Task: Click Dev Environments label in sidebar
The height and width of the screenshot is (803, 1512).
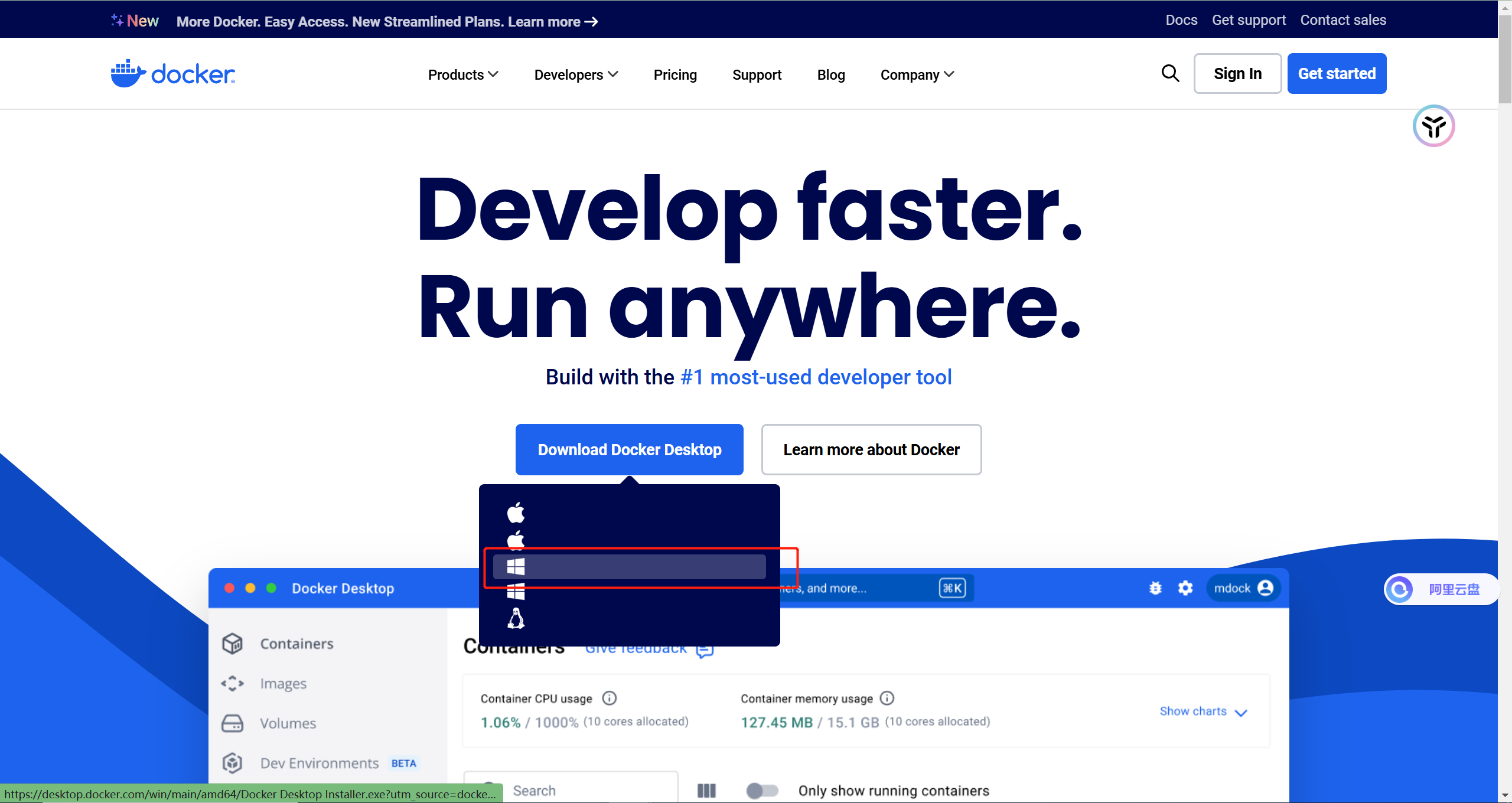Action: tap(319, 763)
